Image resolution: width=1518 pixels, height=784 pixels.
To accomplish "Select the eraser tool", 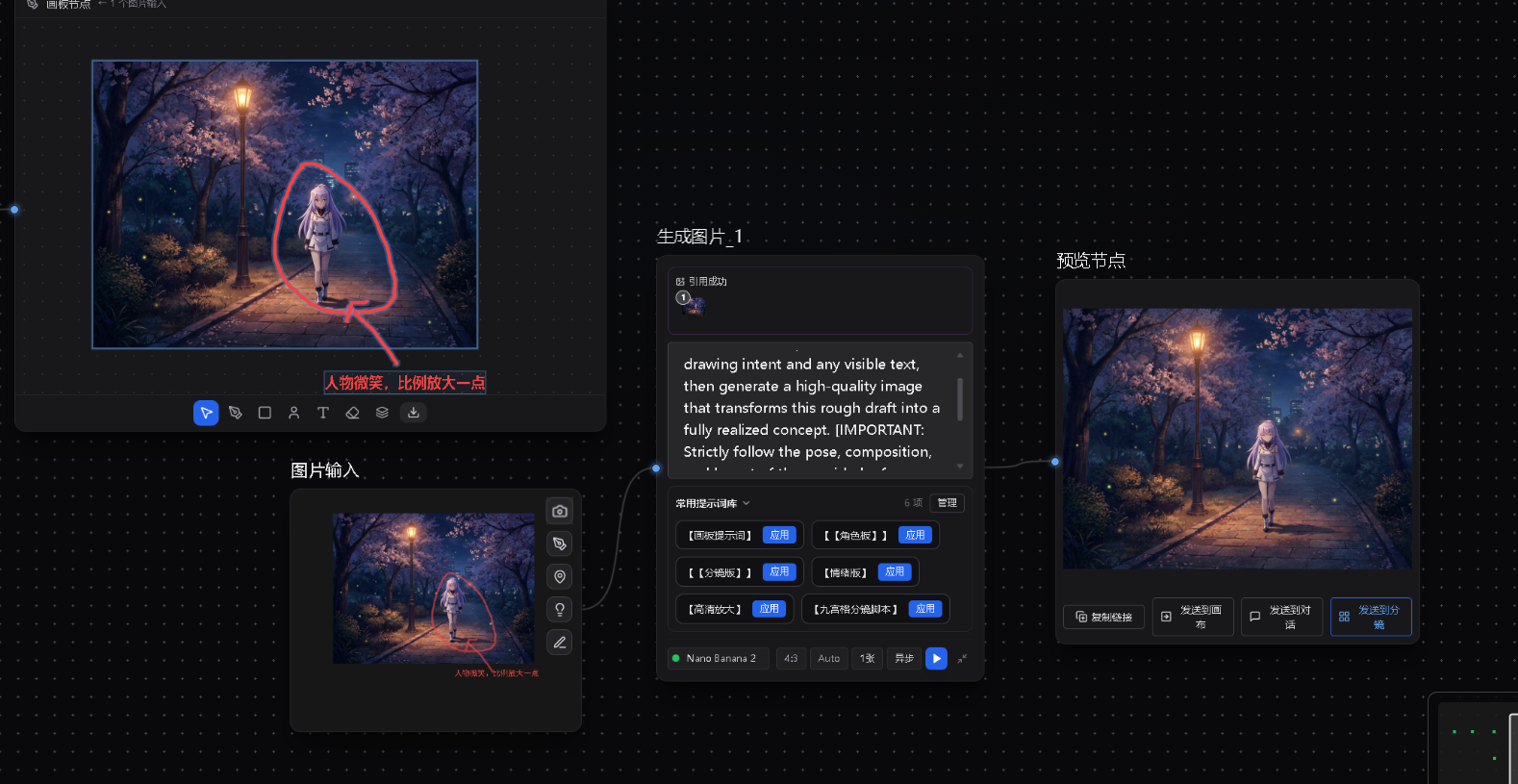I will (353, 413).
